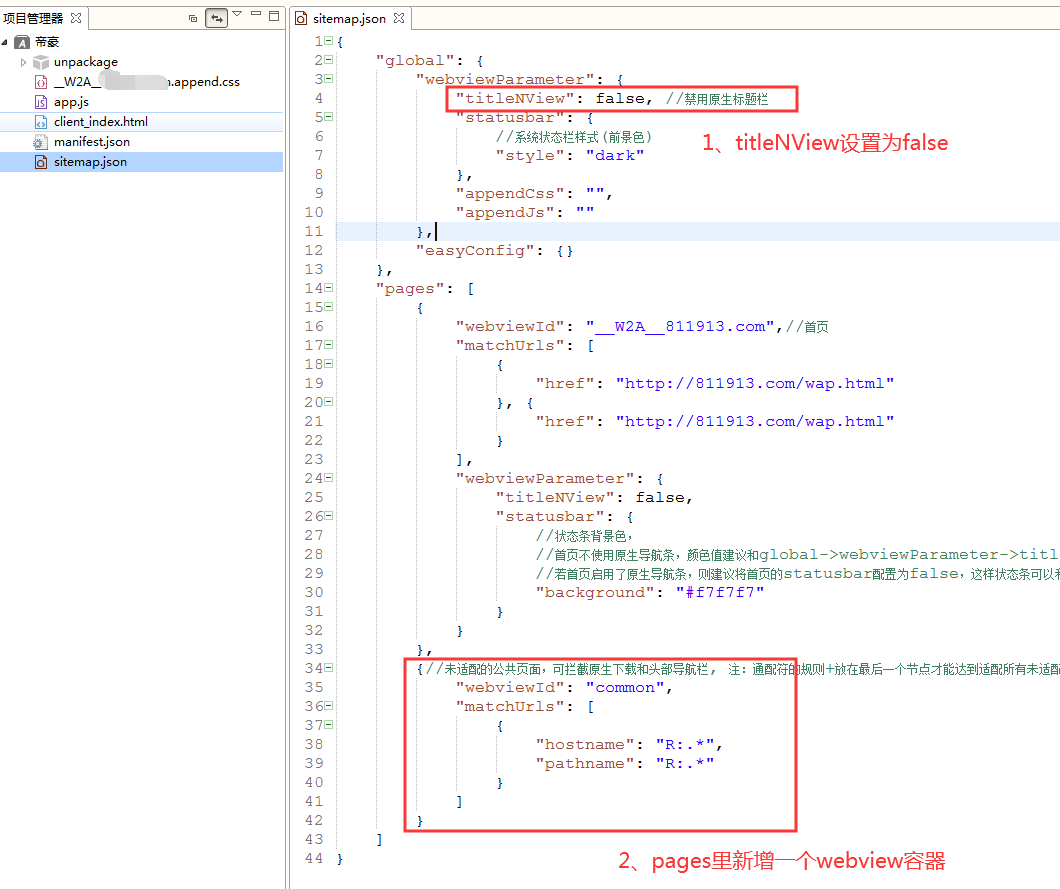
Task: Collapse the "statusbar" fold at line 26
Action: [329, 516]
